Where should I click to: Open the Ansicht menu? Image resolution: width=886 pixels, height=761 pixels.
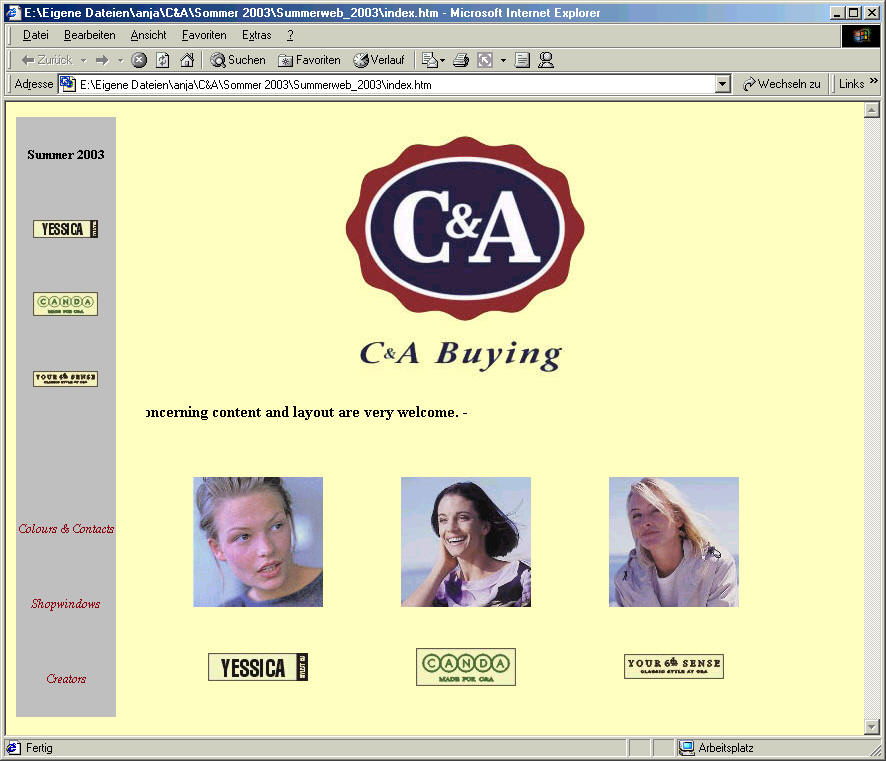[x=148, y=35]
